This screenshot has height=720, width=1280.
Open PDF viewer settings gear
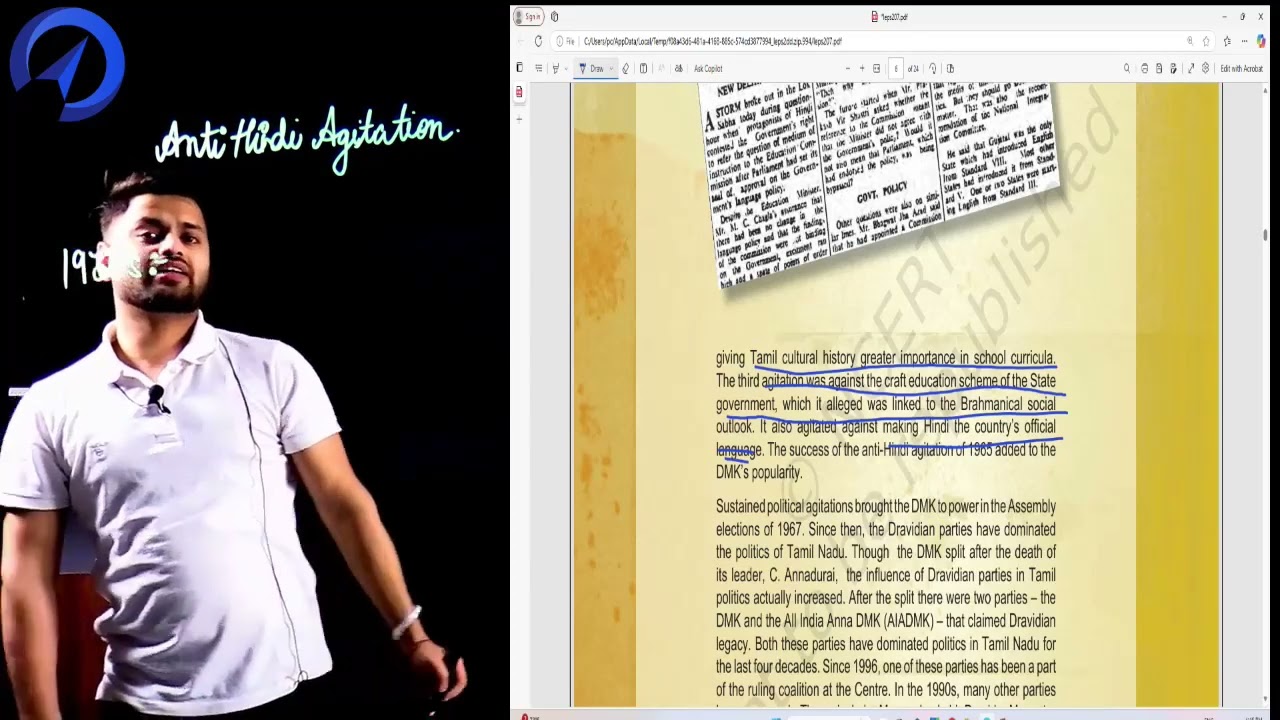tap(1206, 68)
